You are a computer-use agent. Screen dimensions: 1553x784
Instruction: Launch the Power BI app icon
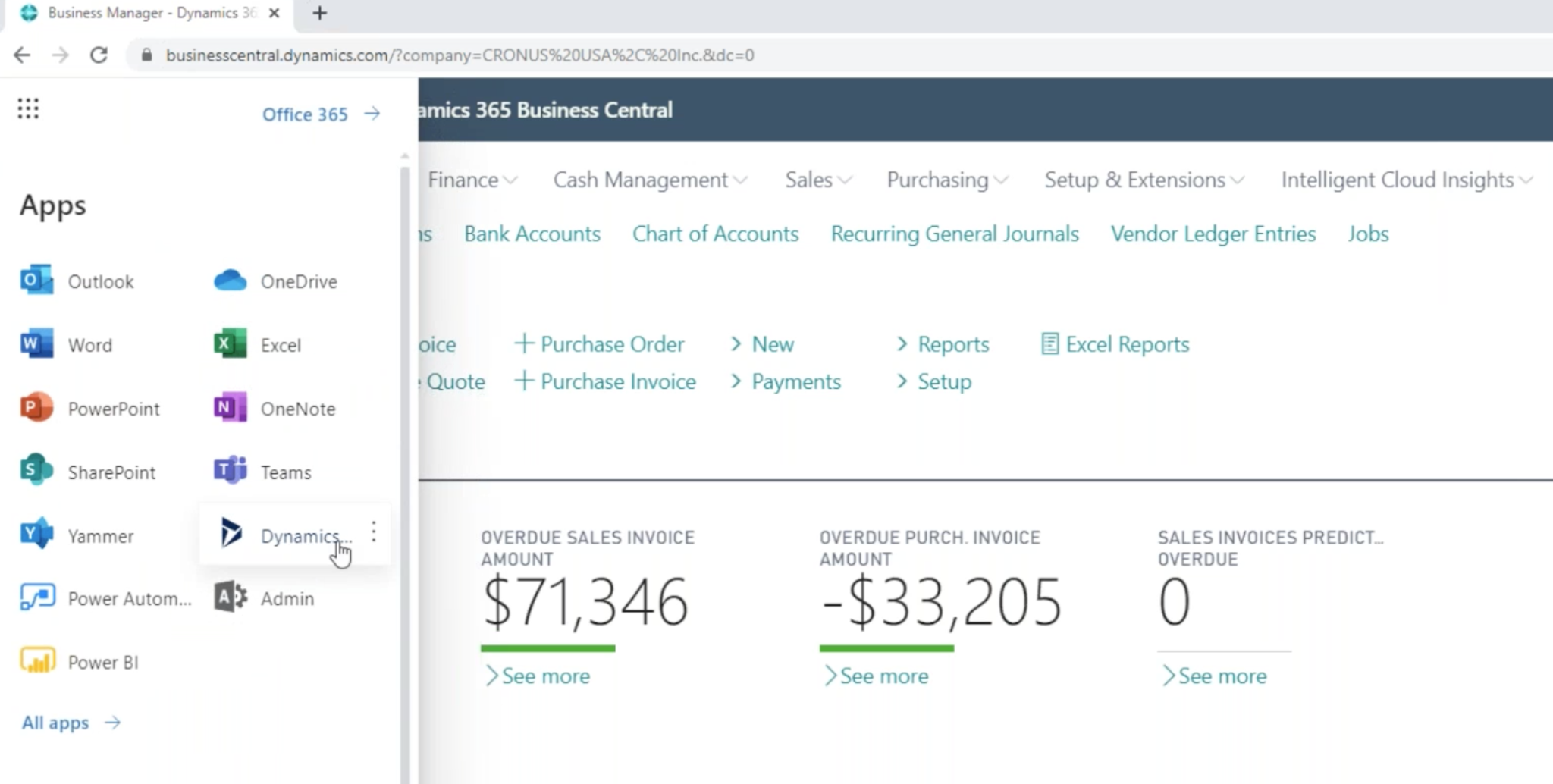coord(37,661)
